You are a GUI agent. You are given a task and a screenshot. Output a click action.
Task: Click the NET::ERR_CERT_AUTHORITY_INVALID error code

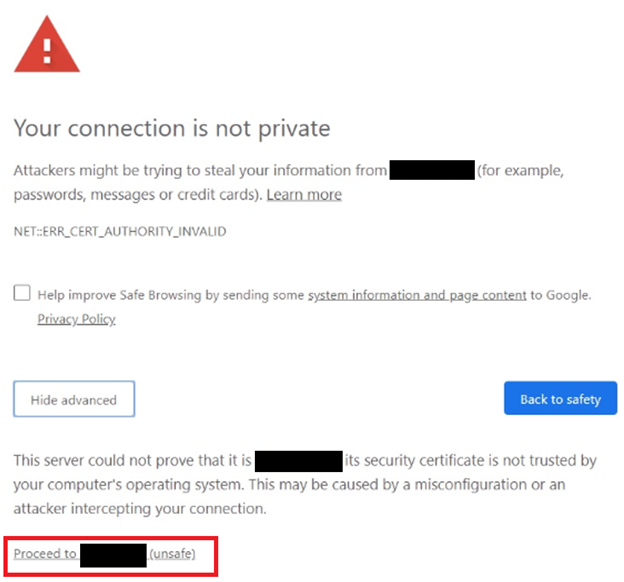point(120,231)
